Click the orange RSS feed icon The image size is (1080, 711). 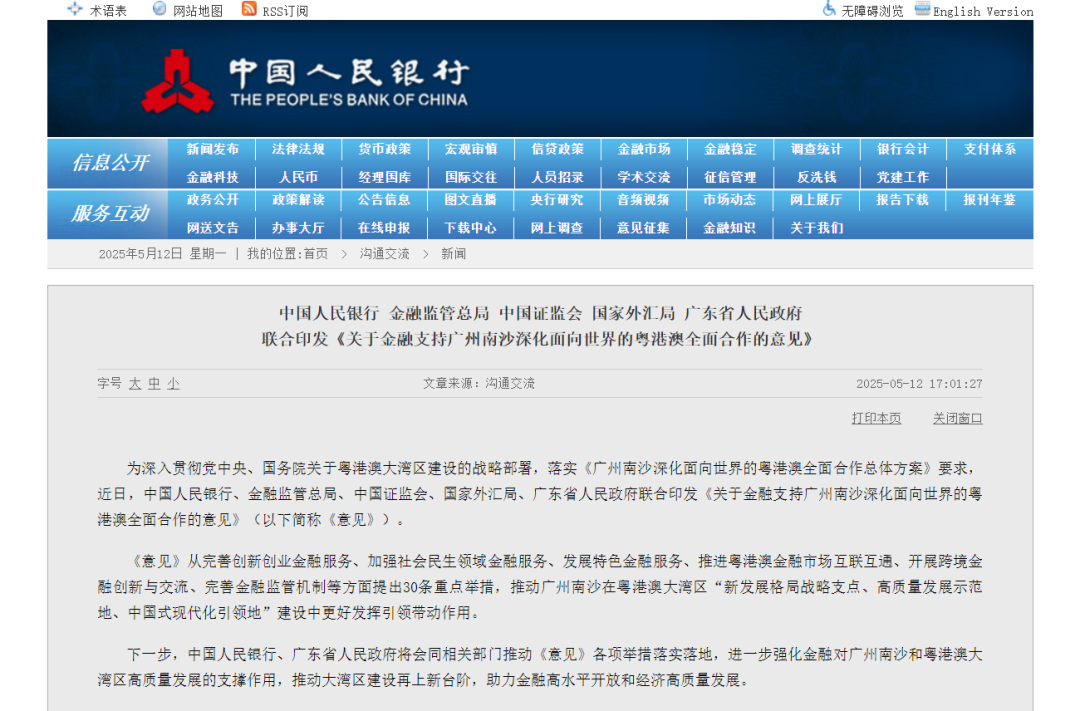coord(249,9)
